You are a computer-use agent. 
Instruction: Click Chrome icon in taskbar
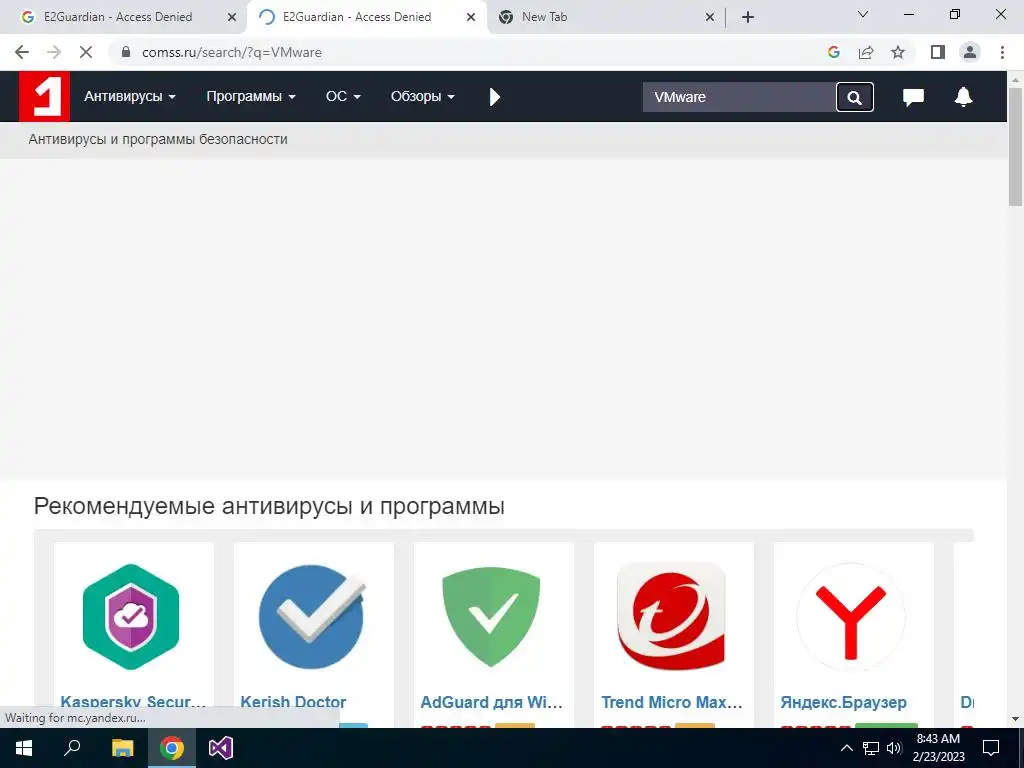tap(172, 748)
